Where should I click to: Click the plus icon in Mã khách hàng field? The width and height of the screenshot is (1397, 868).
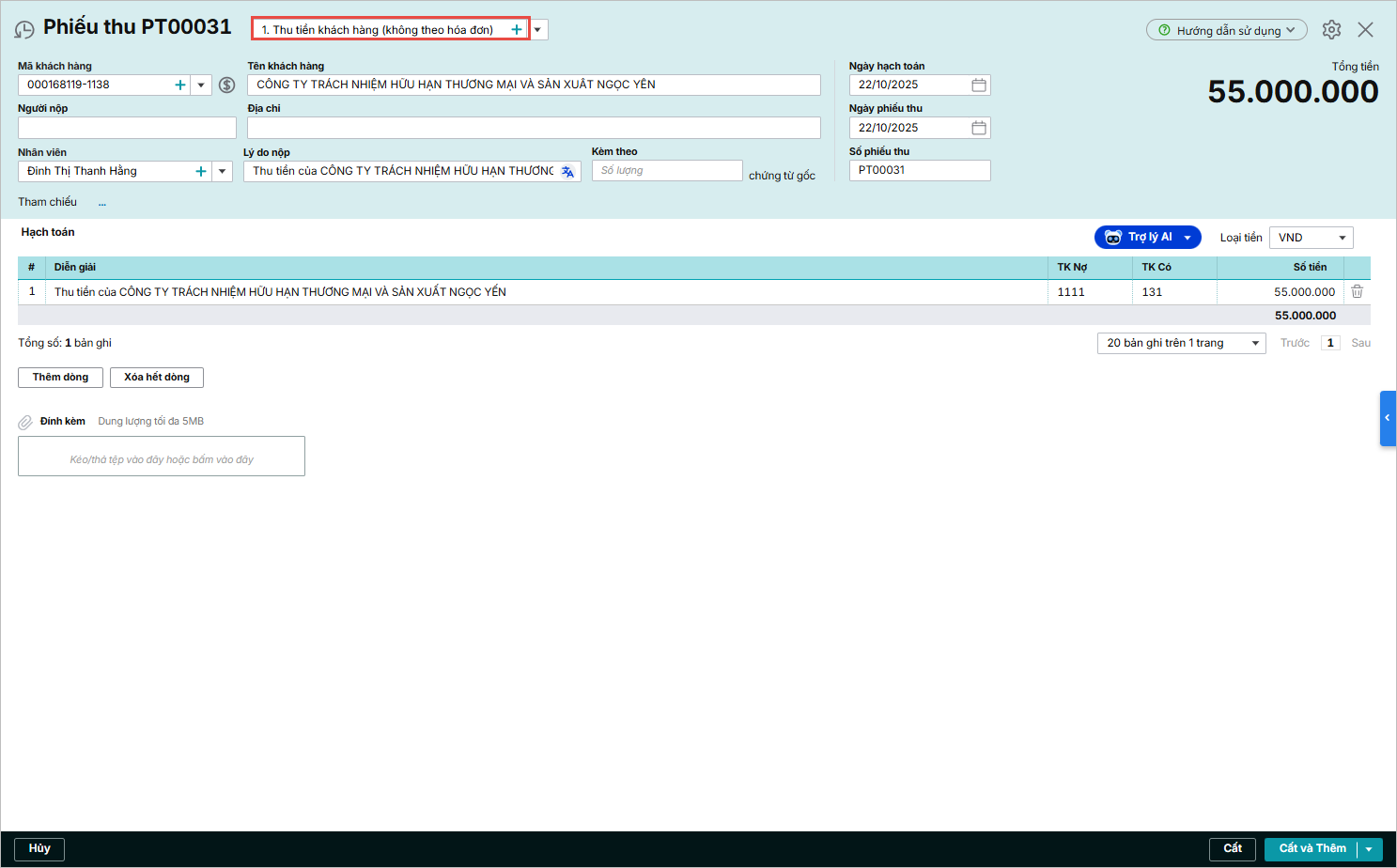[180, 85]
